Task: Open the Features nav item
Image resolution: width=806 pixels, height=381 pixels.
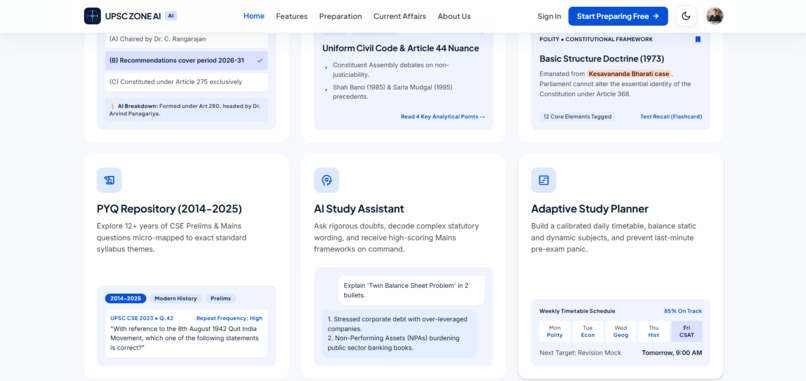Action: pos(291,16)
